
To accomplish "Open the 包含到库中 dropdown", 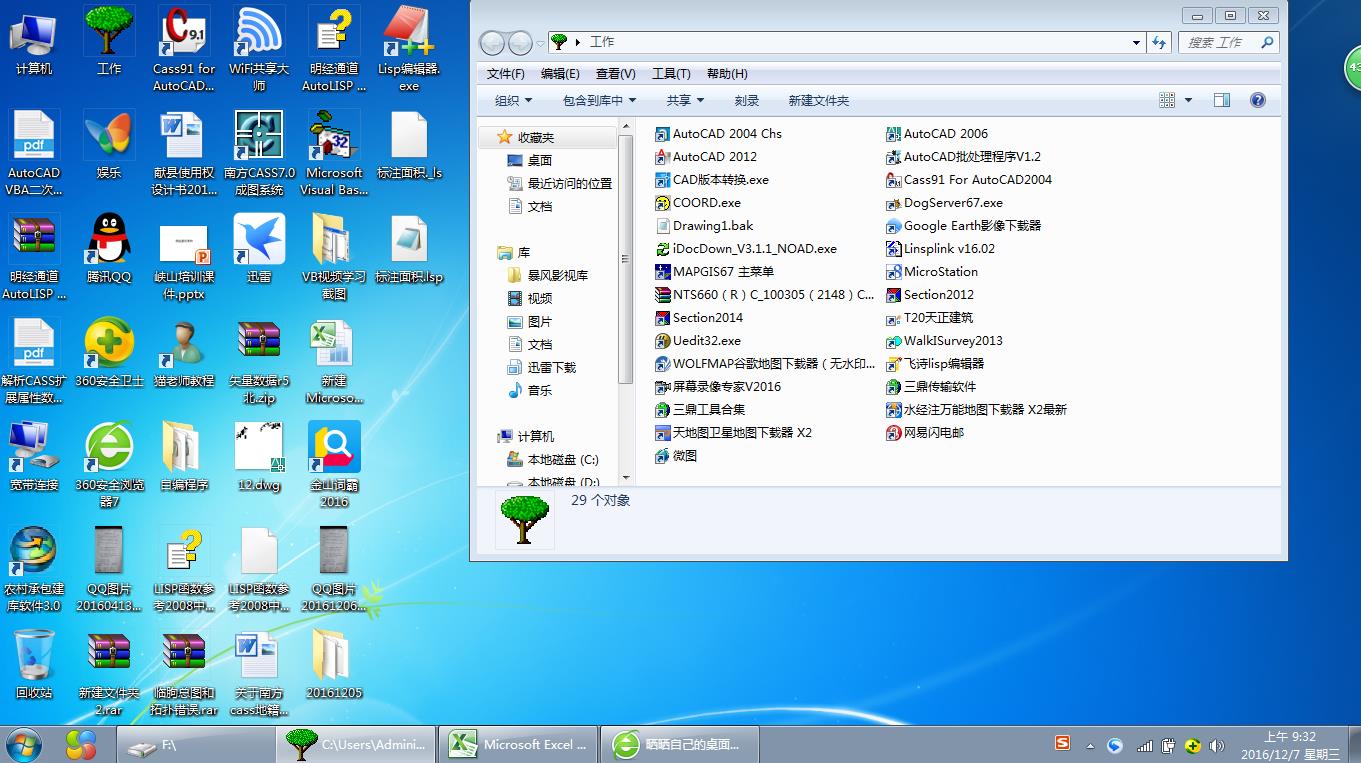I will (x=599, y=101).
